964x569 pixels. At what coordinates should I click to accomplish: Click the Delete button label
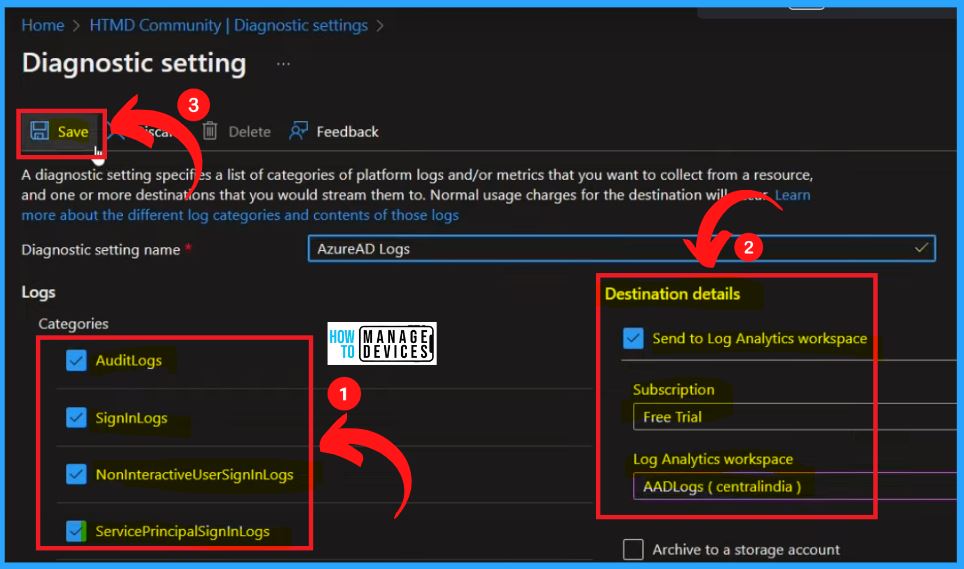[250, 131]
